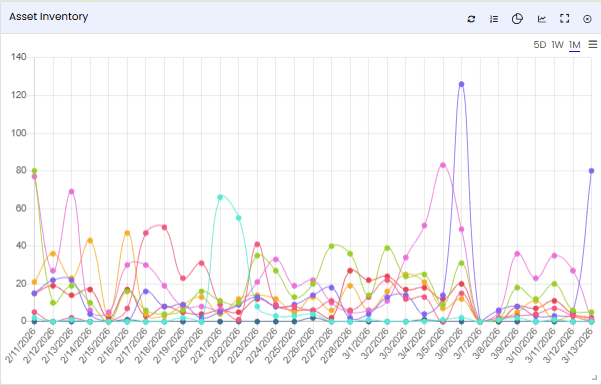Click the orange point at 2/16/2026 near 47
Image resolution: width=601 pixels, height=385 pixels.
click(x=127, y=233)
